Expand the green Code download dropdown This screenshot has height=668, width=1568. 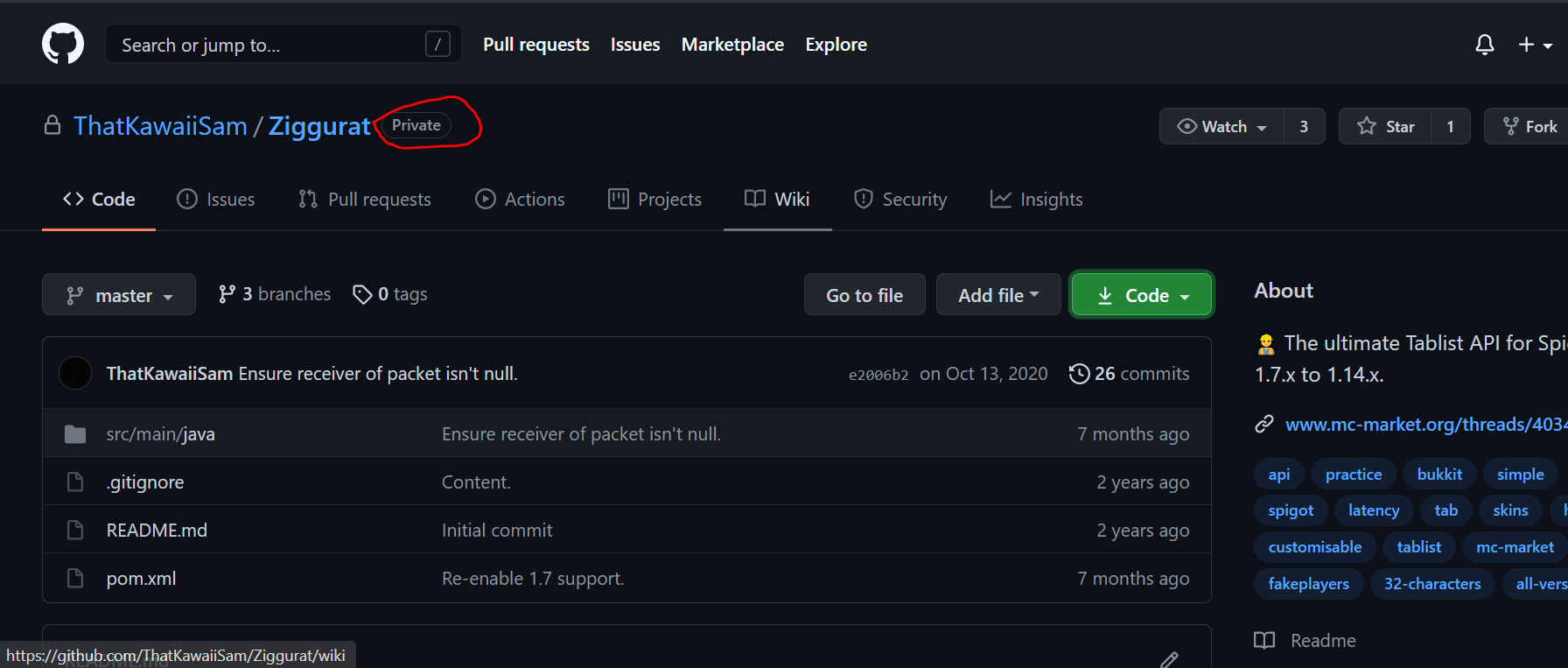[x=1142, y=295]
